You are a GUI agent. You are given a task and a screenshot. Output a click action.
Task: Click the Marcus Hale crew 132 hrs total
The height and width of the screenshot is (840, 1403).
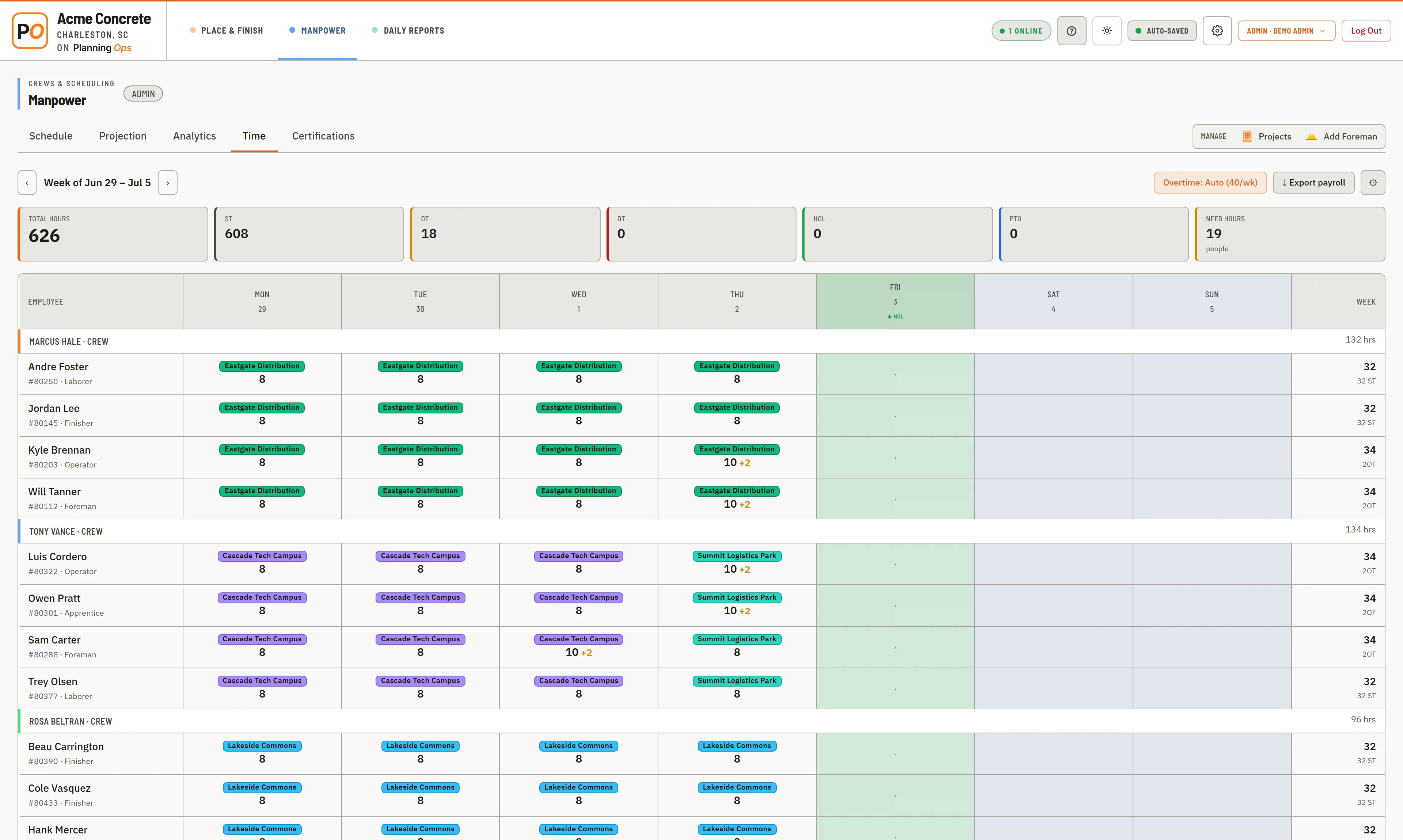1360,340
